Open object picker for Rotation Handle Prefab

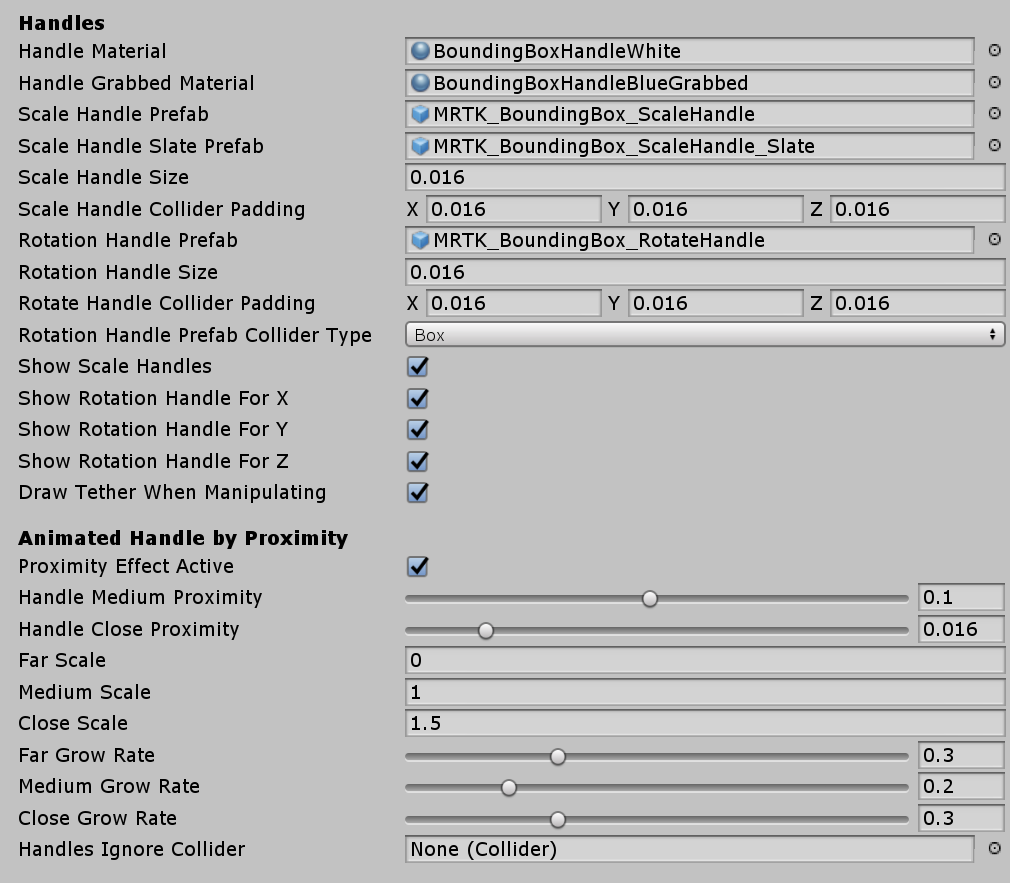pos(994,240)
